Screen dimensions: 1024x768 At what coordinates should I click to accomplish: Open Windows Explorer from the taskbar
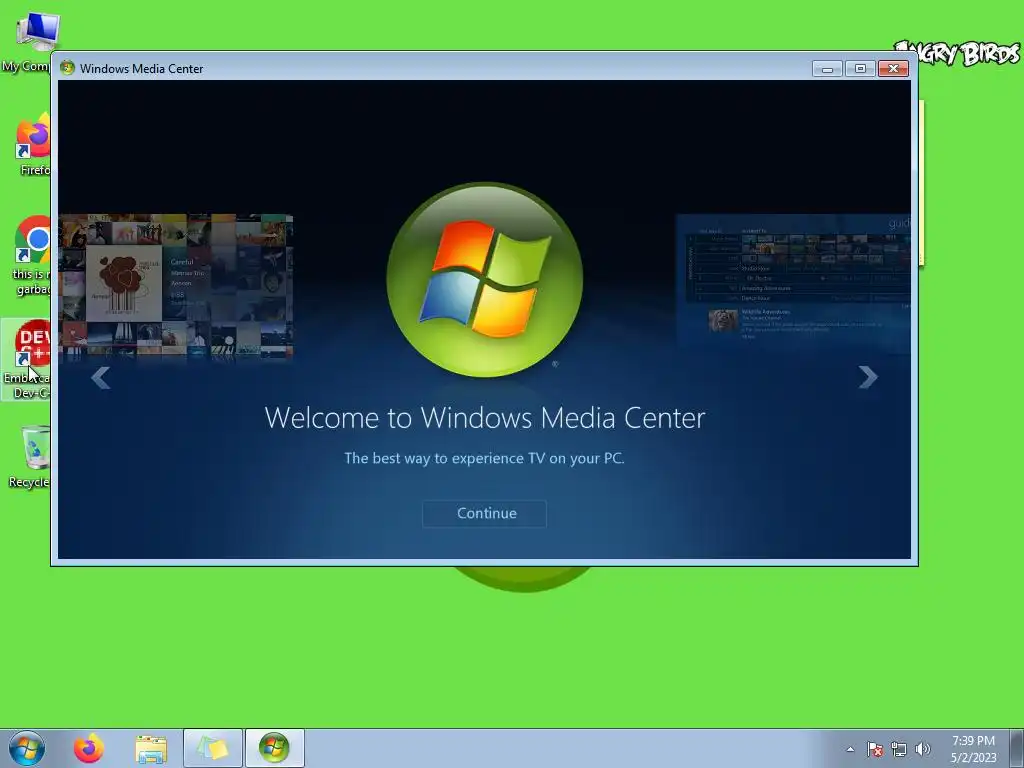(151, 749)
